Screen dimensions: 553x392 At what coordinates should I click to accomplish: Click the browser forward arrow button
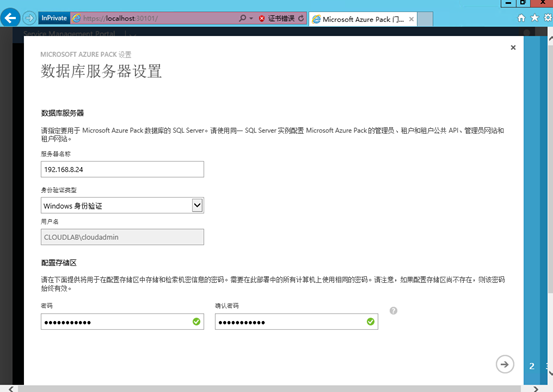[x=29, y=18]
